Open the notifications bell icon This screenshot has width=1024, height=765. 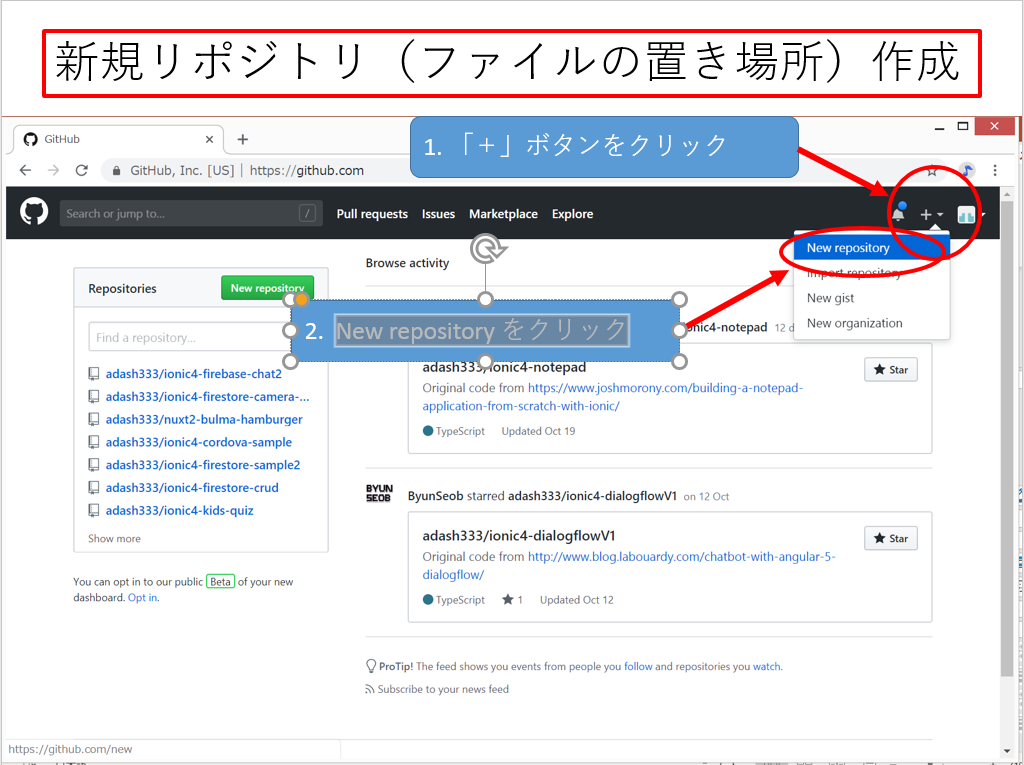(x=898, y=213)
